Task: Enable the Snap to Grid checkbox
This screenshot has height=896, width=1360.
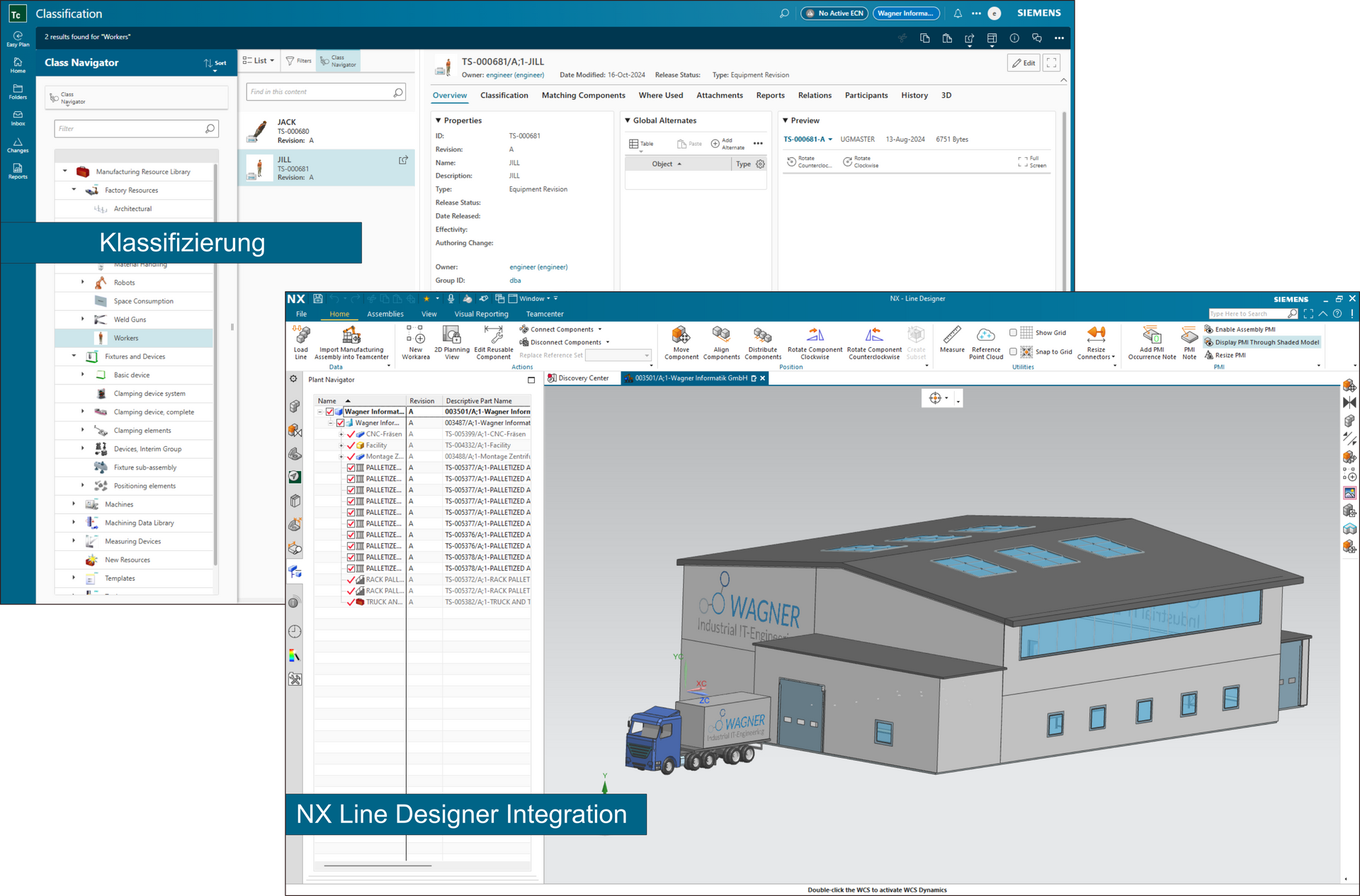Action: (x=1013, y=352)
